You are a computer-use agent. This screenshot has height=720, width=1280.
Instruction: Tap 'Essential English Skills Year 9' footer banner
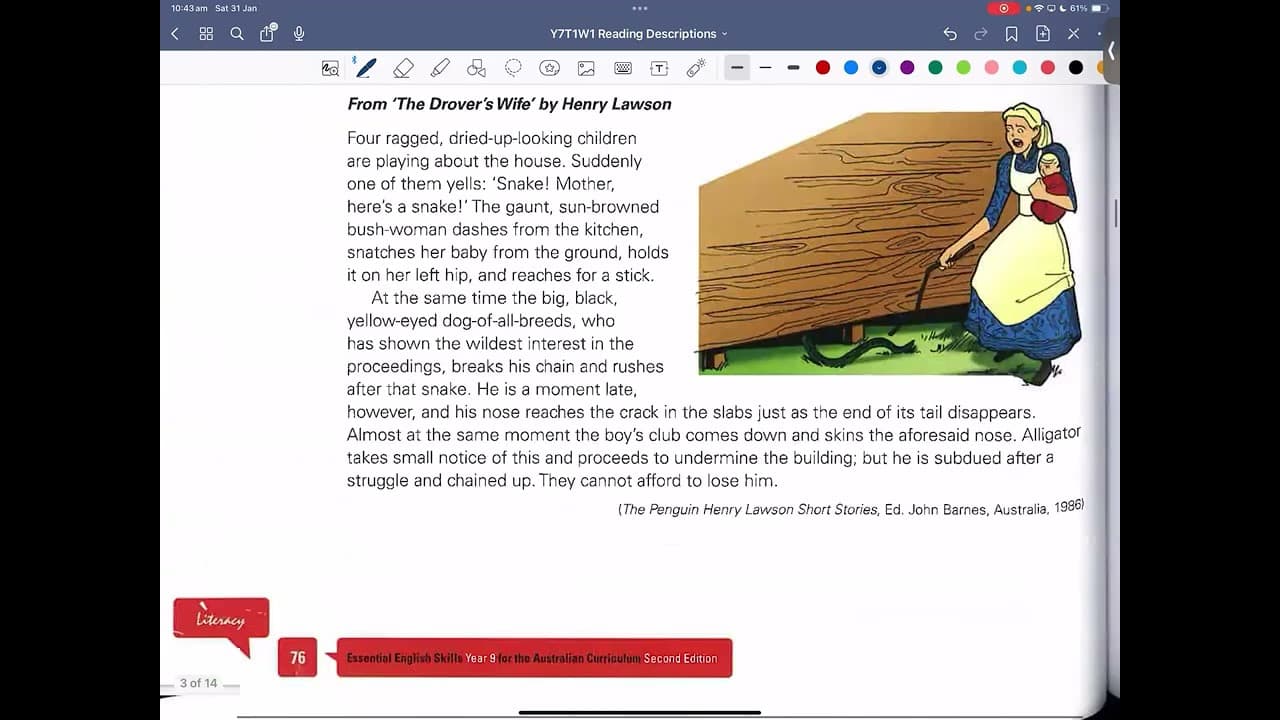pyautogui.click(x=534, y=658)
